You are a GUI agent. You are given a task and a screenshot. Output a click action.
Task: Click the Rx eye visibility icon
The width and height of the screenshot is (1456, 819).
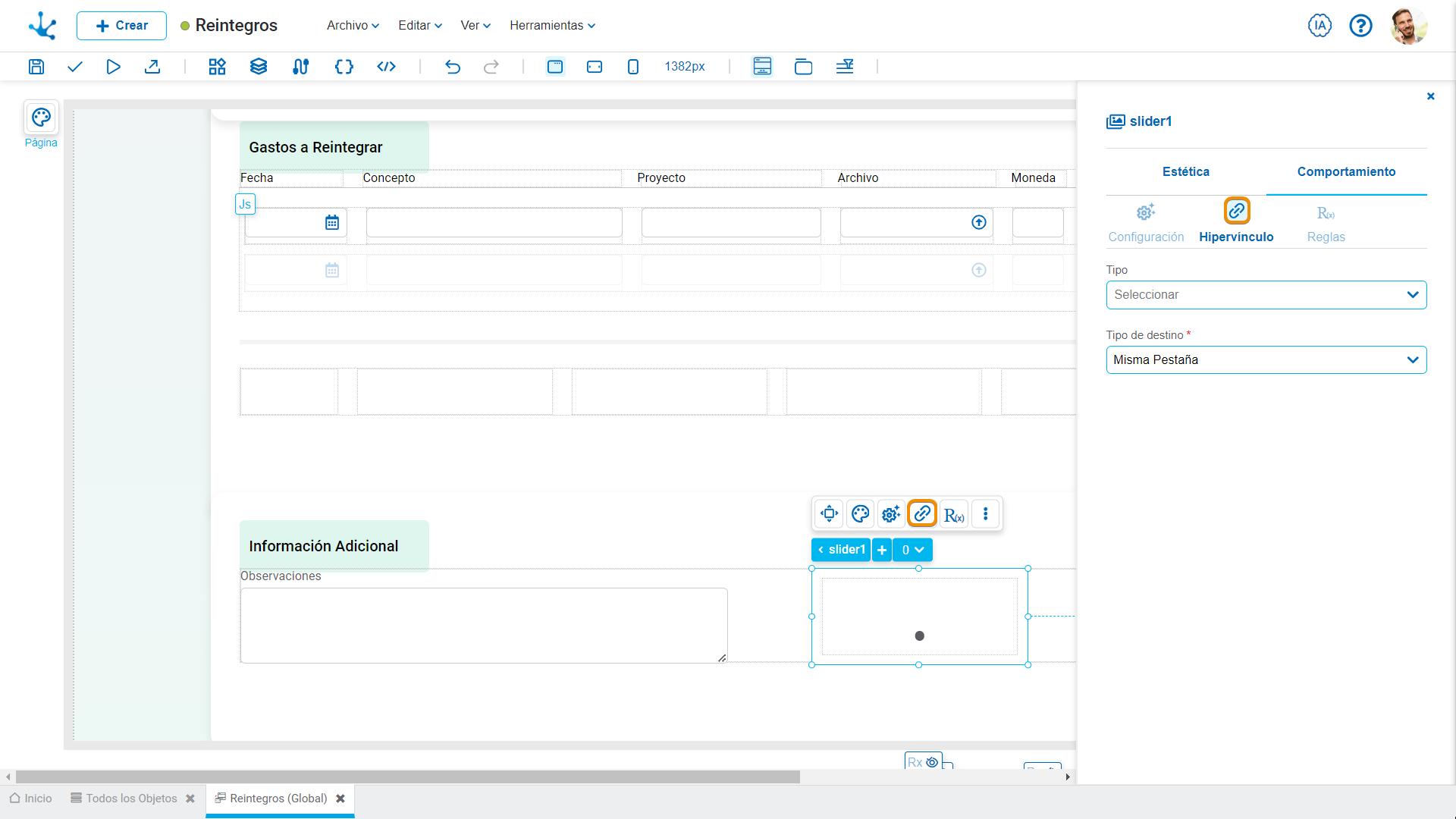point(932,762)
